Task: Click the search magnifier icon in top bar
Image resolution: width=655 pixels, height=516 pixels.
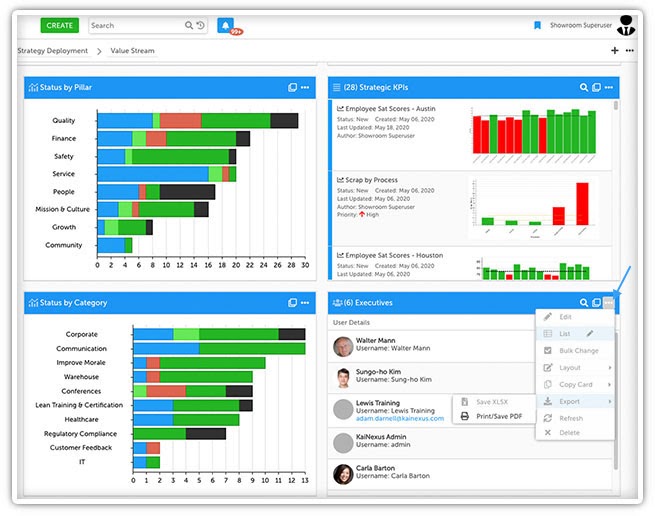Action: (189, 25)
